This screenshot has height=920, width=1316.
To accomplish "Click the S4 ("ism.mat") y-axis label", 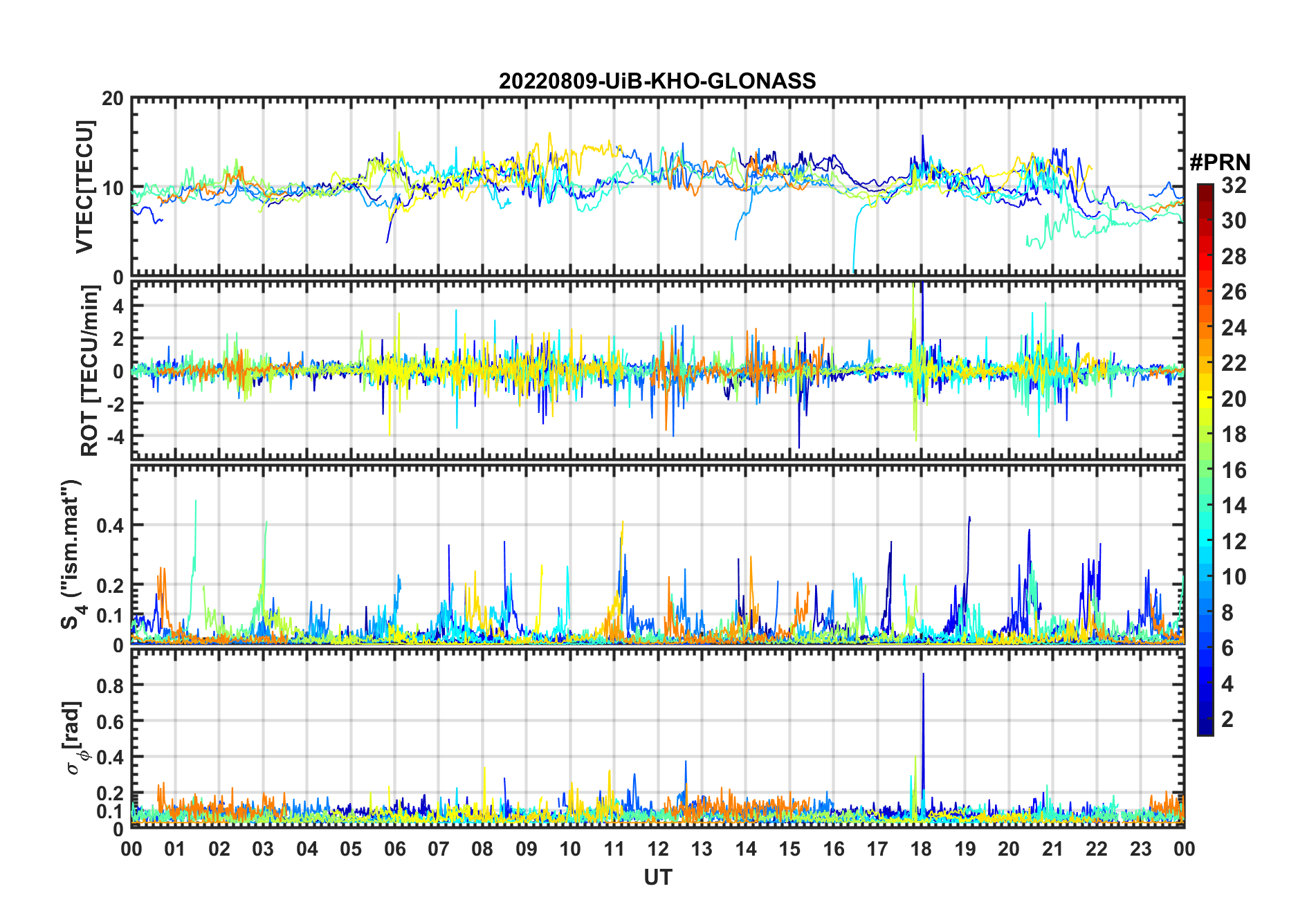I will click(72, 554).
